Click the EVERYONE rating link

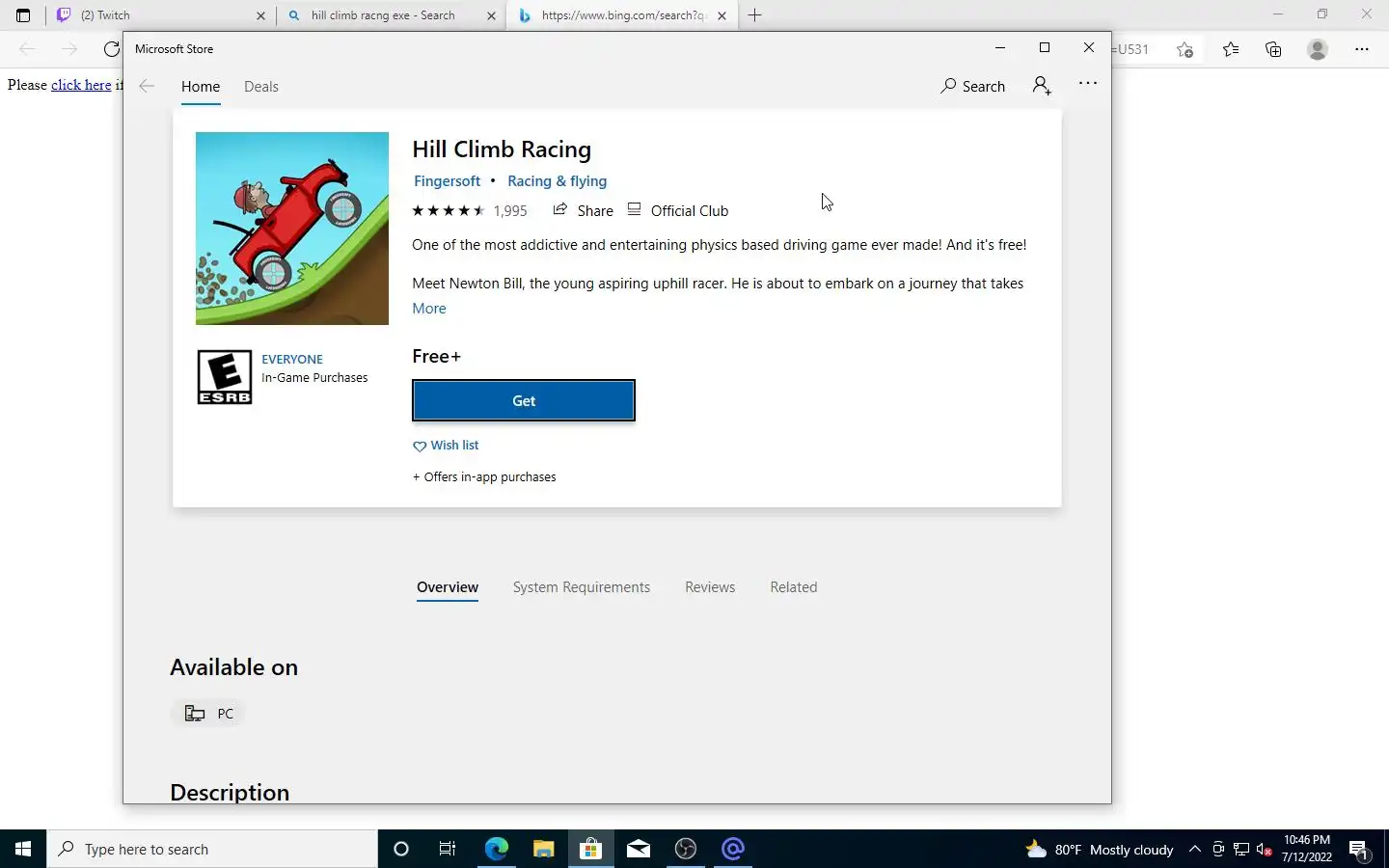292,359
